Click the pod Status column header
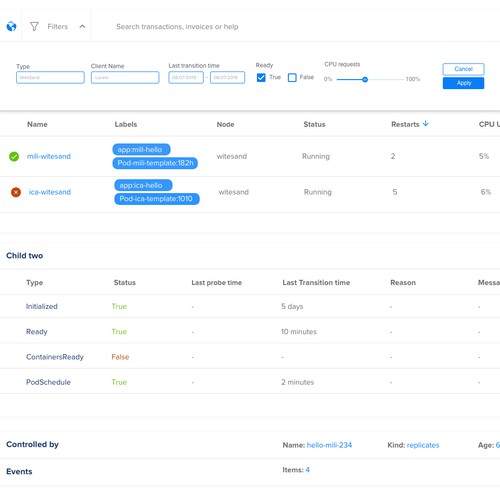The height and width of the screenshot is (500, 500). coord(314,124)
